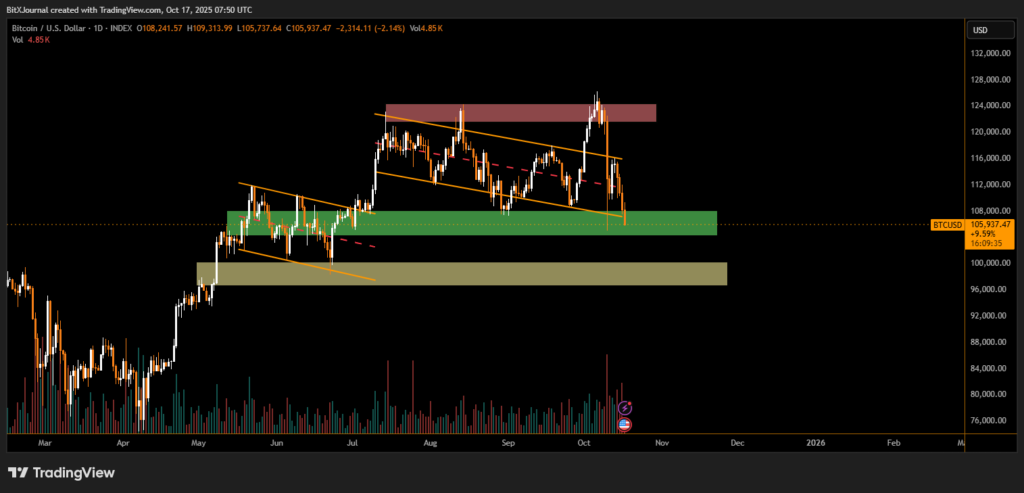Select the red resistance zone rectangle
The height and width of the screenshot is (493, 1024).
click(x=520, y=113)
